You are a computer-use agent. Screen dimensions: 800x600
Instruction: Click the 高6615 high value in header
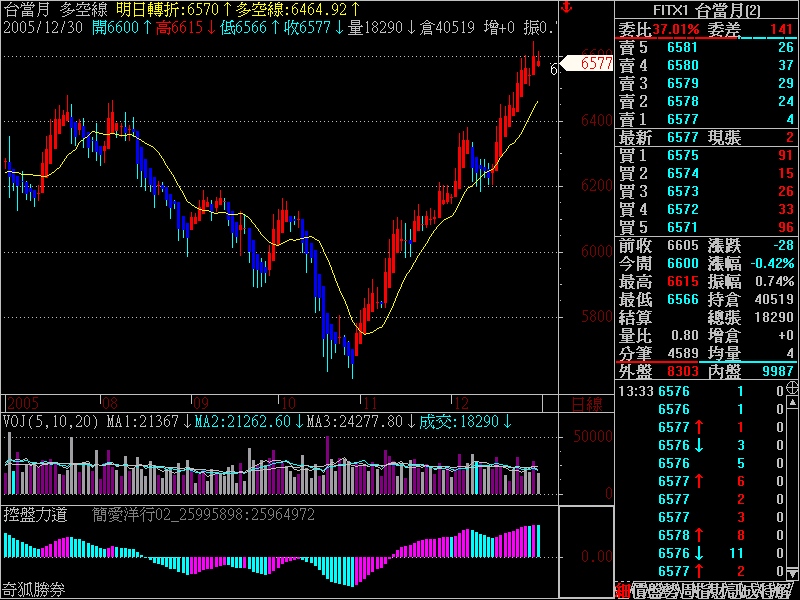[x=186, y=28]
